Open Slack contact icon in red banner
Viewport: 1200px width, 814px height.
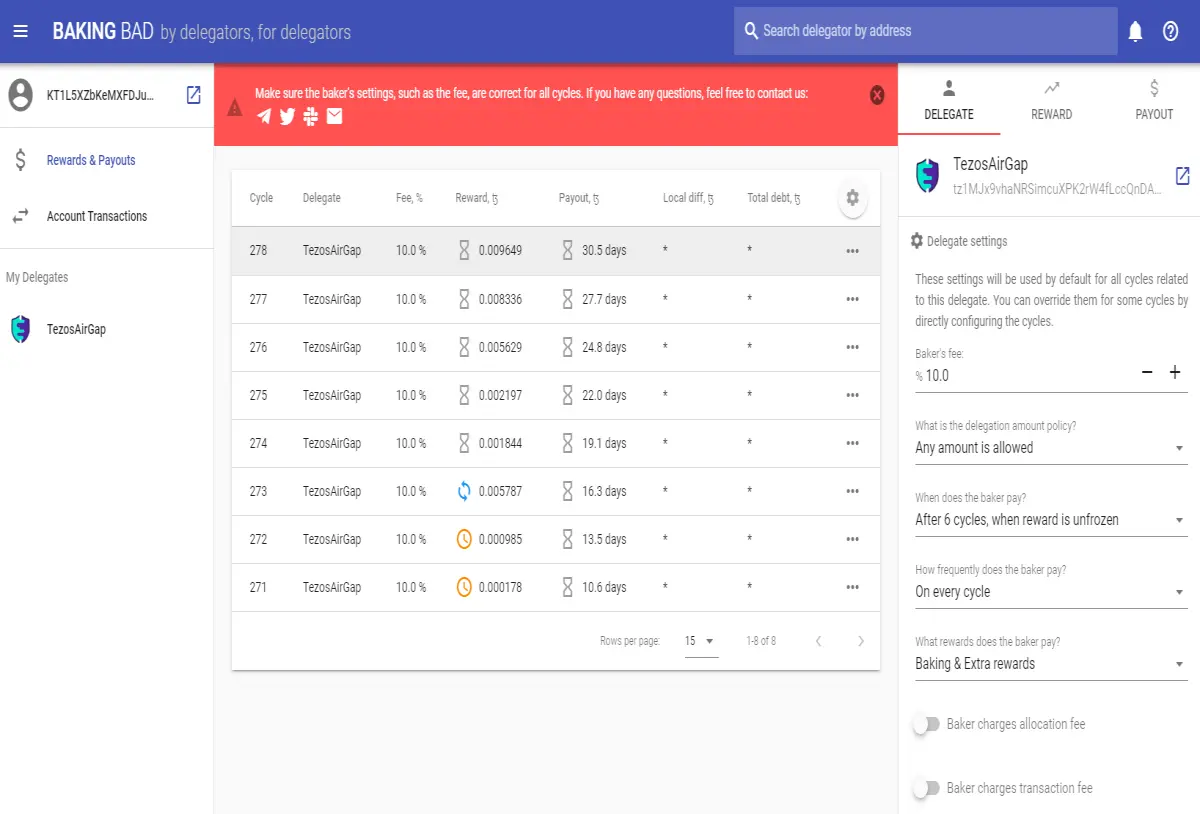coord(311,116)
